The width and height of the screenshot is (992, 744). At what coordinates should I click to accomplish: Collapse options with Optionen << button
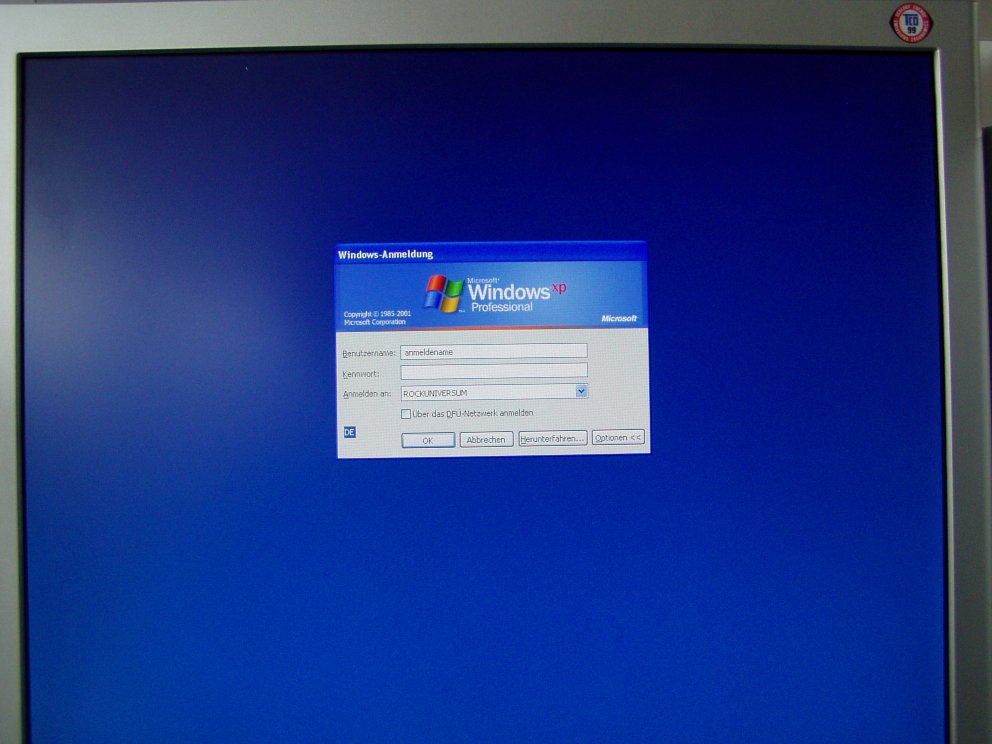pyautogui.click(x=618, y=437)
